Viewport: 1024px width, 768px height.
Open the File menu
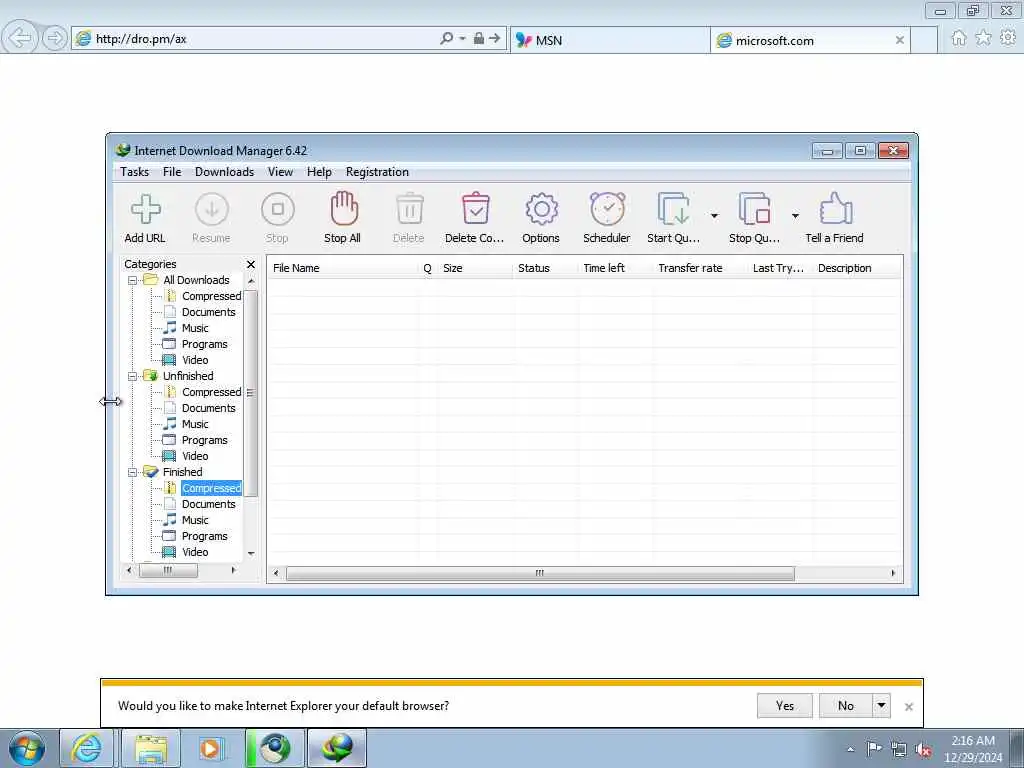coord(172,172)
